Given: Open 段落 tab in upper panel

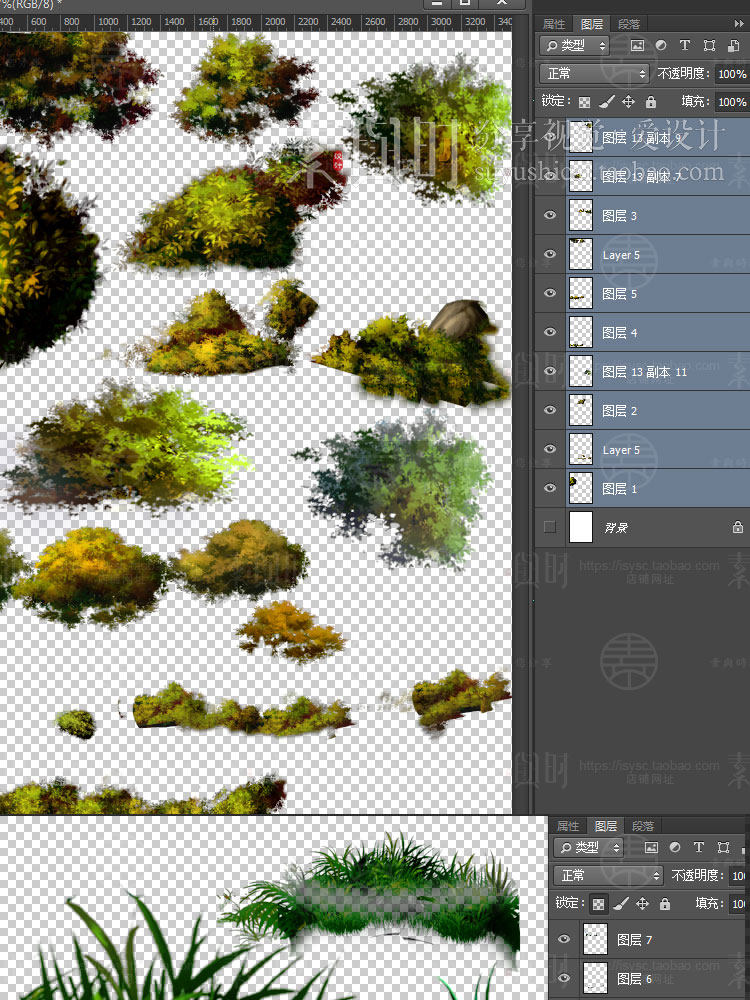Looking at the screenshot, I should [x=629, y=24].
